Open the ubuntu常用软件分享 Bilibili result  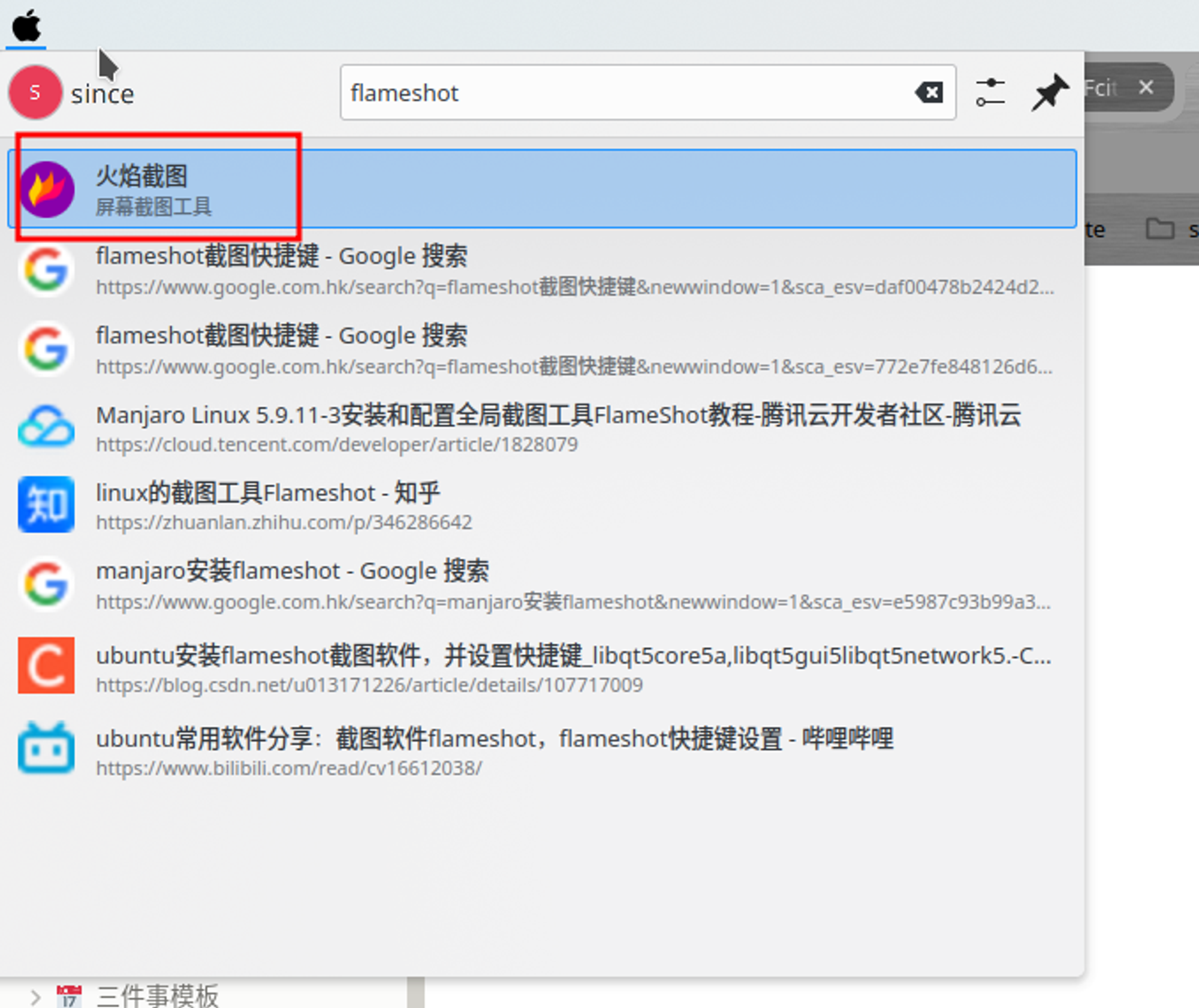click(495, 738)
